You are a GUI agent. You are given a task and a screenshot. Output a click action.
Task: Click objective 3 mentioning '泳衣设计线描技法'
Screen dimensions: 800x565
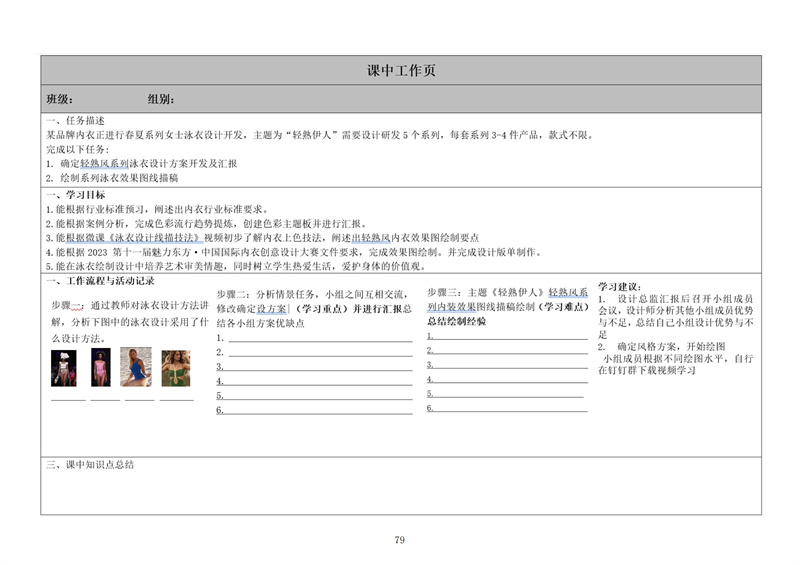(x=263, y=237)
